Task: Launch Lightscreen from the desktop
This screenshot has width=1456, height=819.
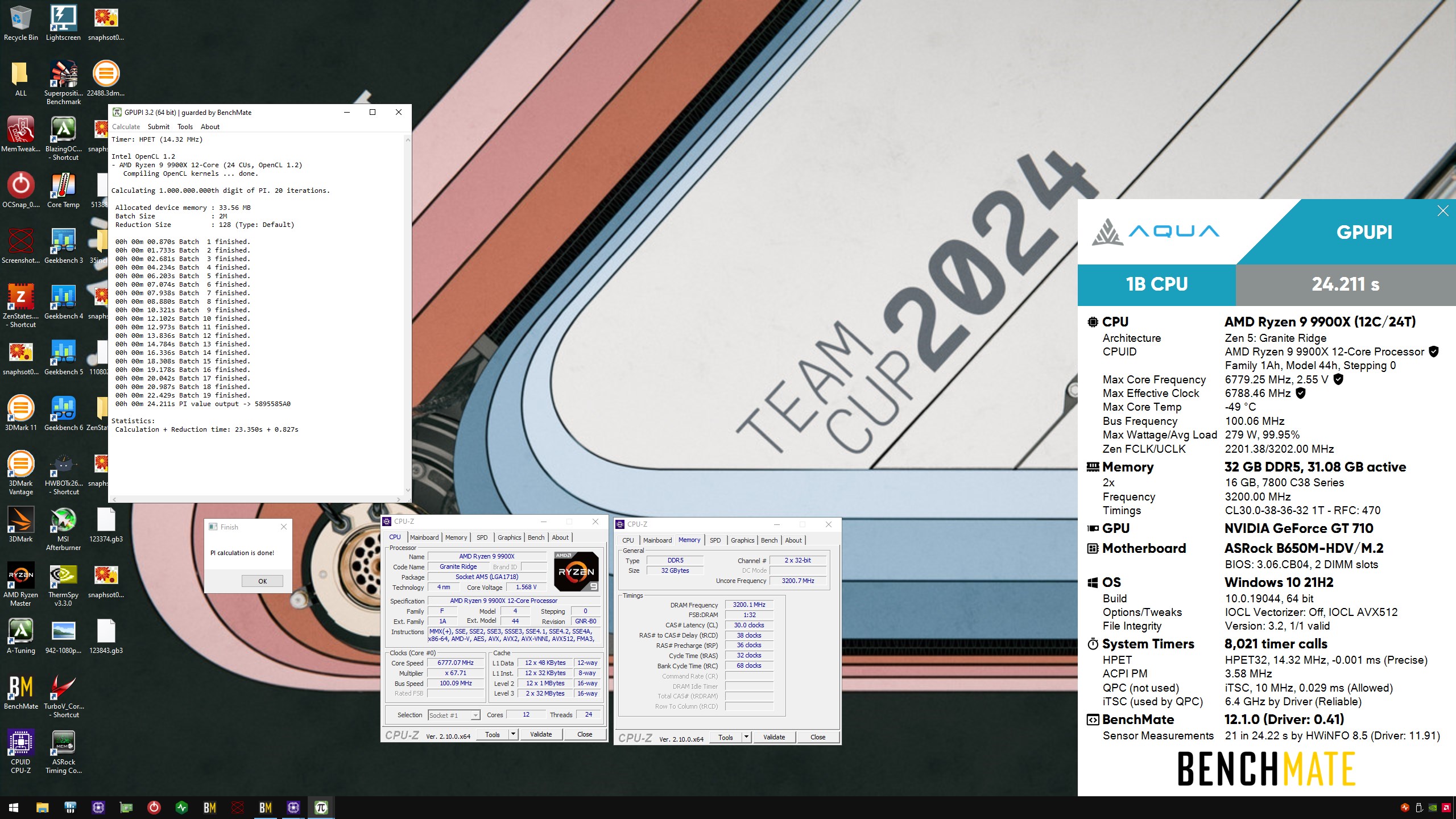Action: pyautogui.click(x=63, y=23)
